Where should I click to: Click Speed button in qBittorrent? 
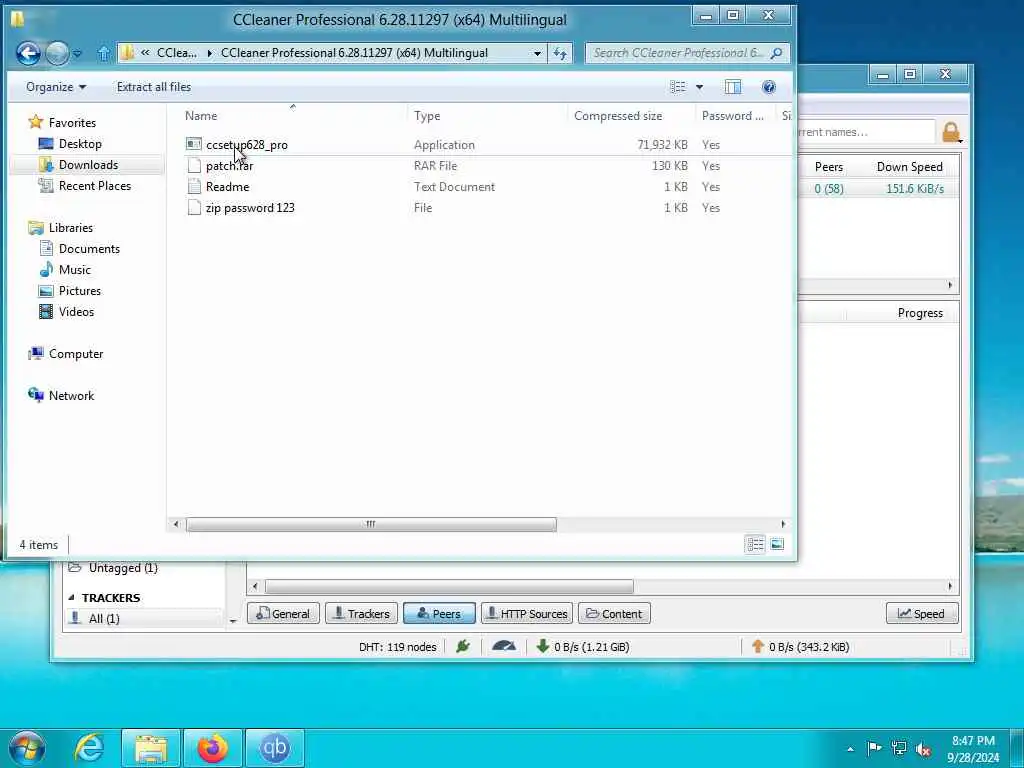coord(922,613)
